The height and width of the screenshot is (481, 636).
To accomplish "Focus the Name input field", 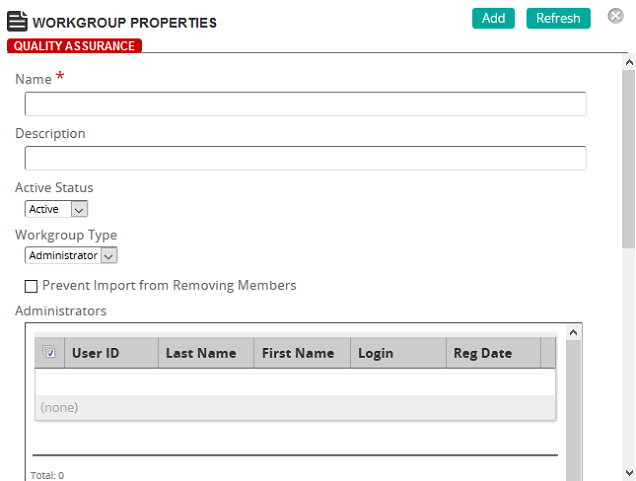I will point(305,104).
